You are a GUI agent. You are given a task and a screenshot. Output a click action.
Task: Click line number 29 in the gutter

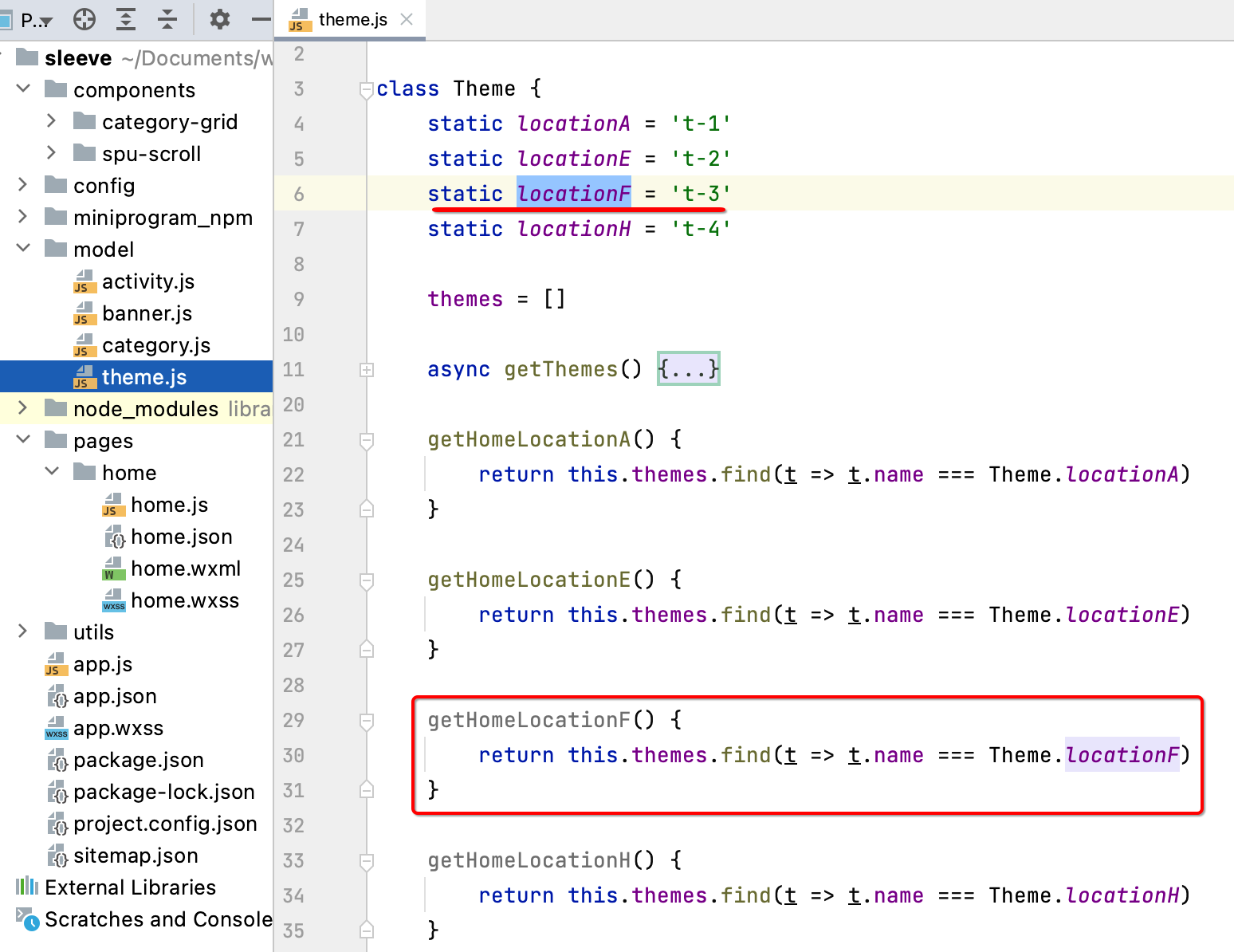pyautogui.click(x=293, y=720)
